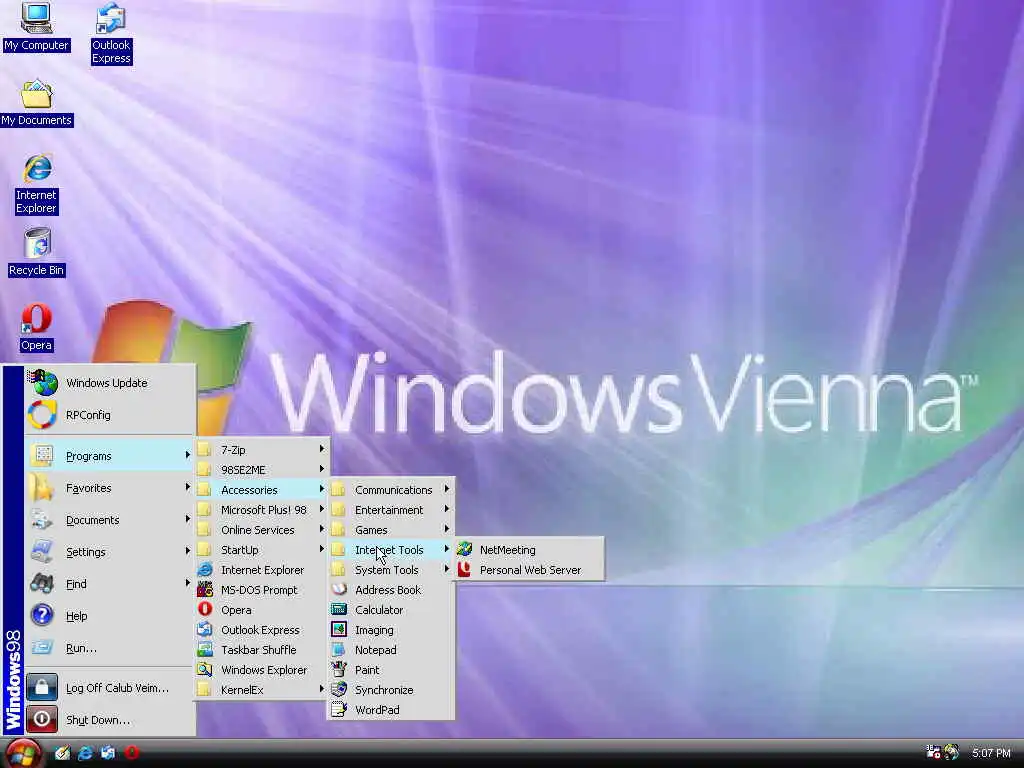Expand the Programs submenu arrow
1024x768 pixels.
point(187,455)
